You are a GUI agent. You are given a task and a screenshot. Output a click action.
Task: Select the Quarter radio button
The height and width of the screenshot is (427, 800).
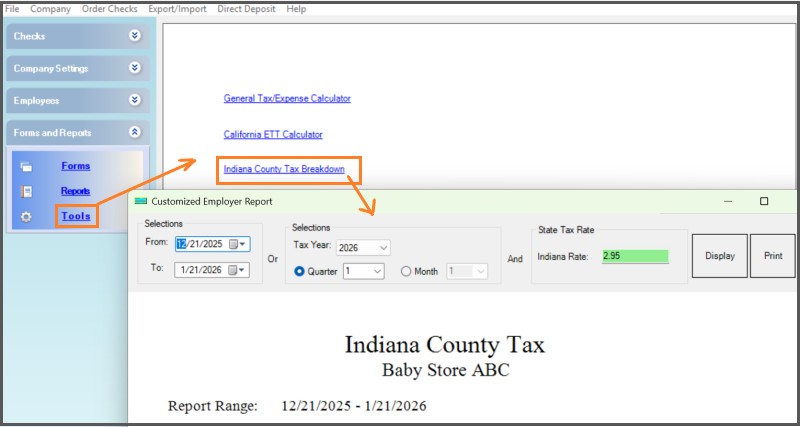click(x=299, y=271)
